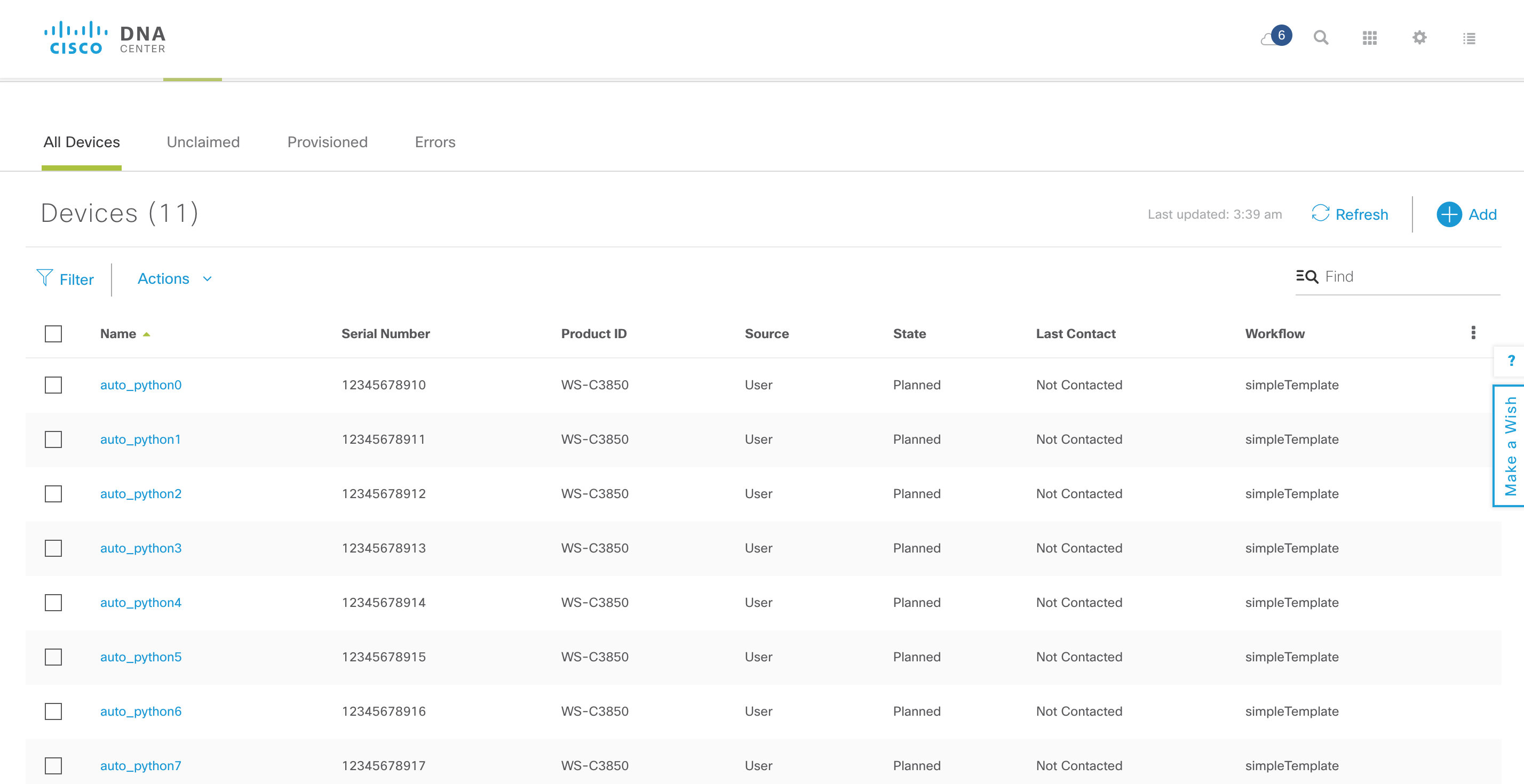Click the Refresh devices icon
This screenshot has width=1524, height=784.
click(1320, 213)
